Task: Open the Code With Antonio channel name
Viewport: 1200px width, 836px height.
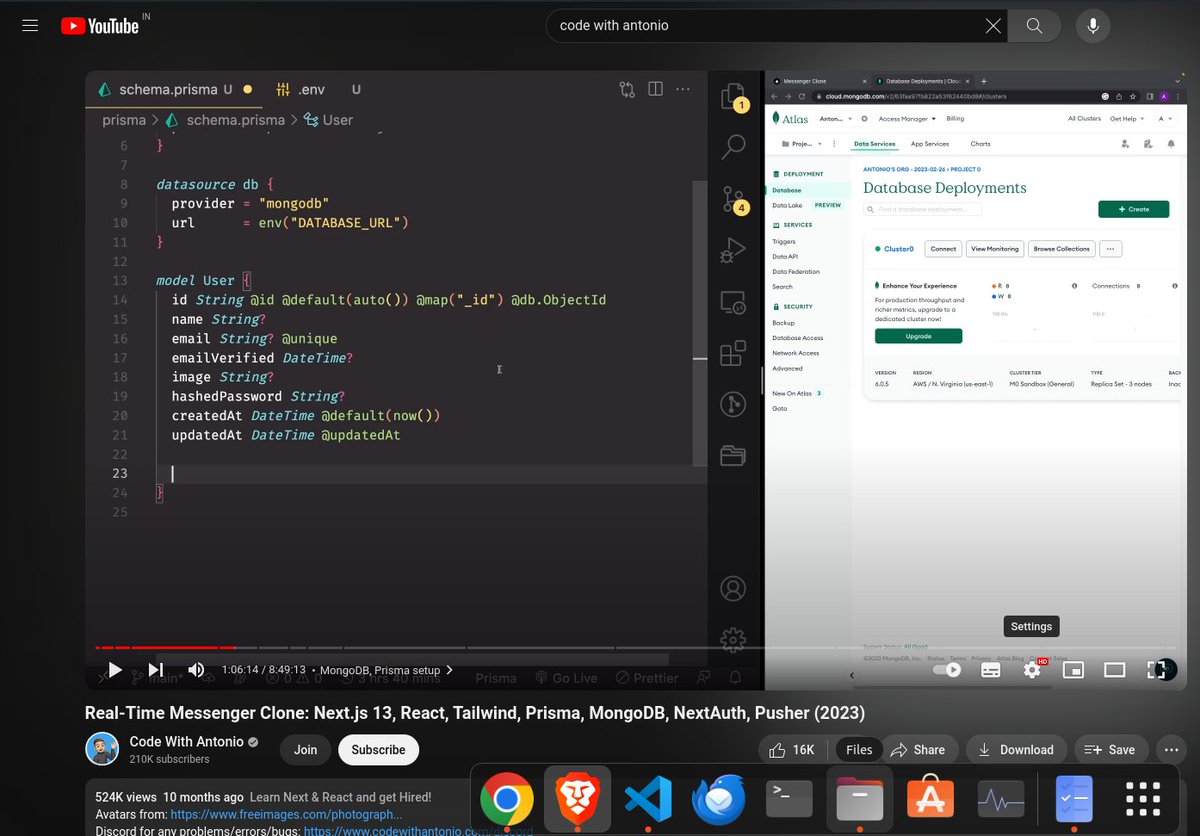Action: (186, 741)
